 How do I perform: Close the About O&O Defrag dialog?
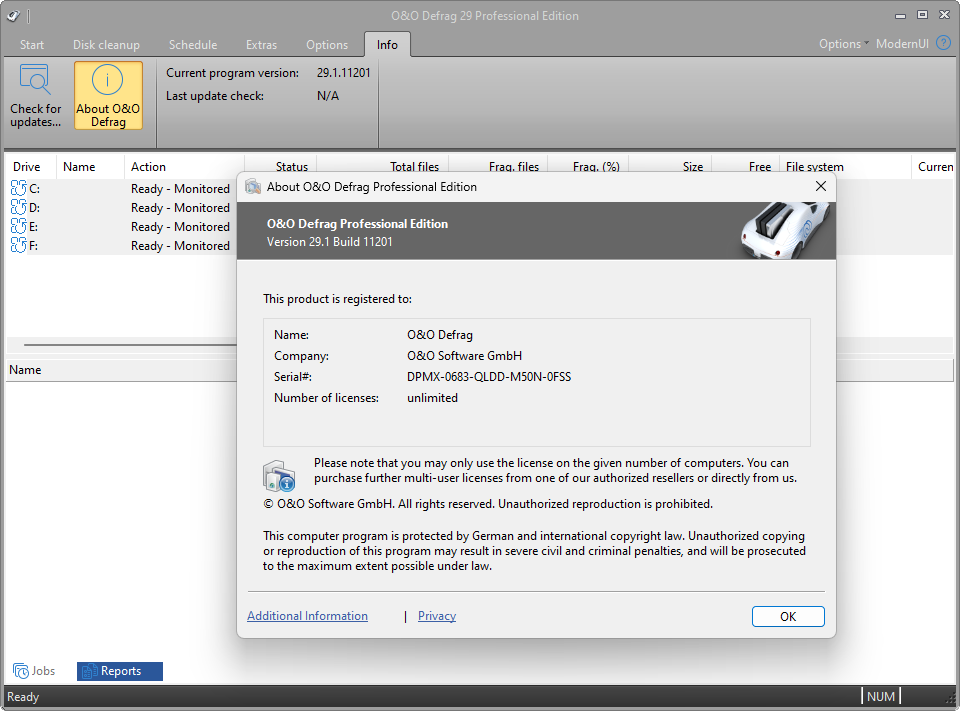coord(821,186)
